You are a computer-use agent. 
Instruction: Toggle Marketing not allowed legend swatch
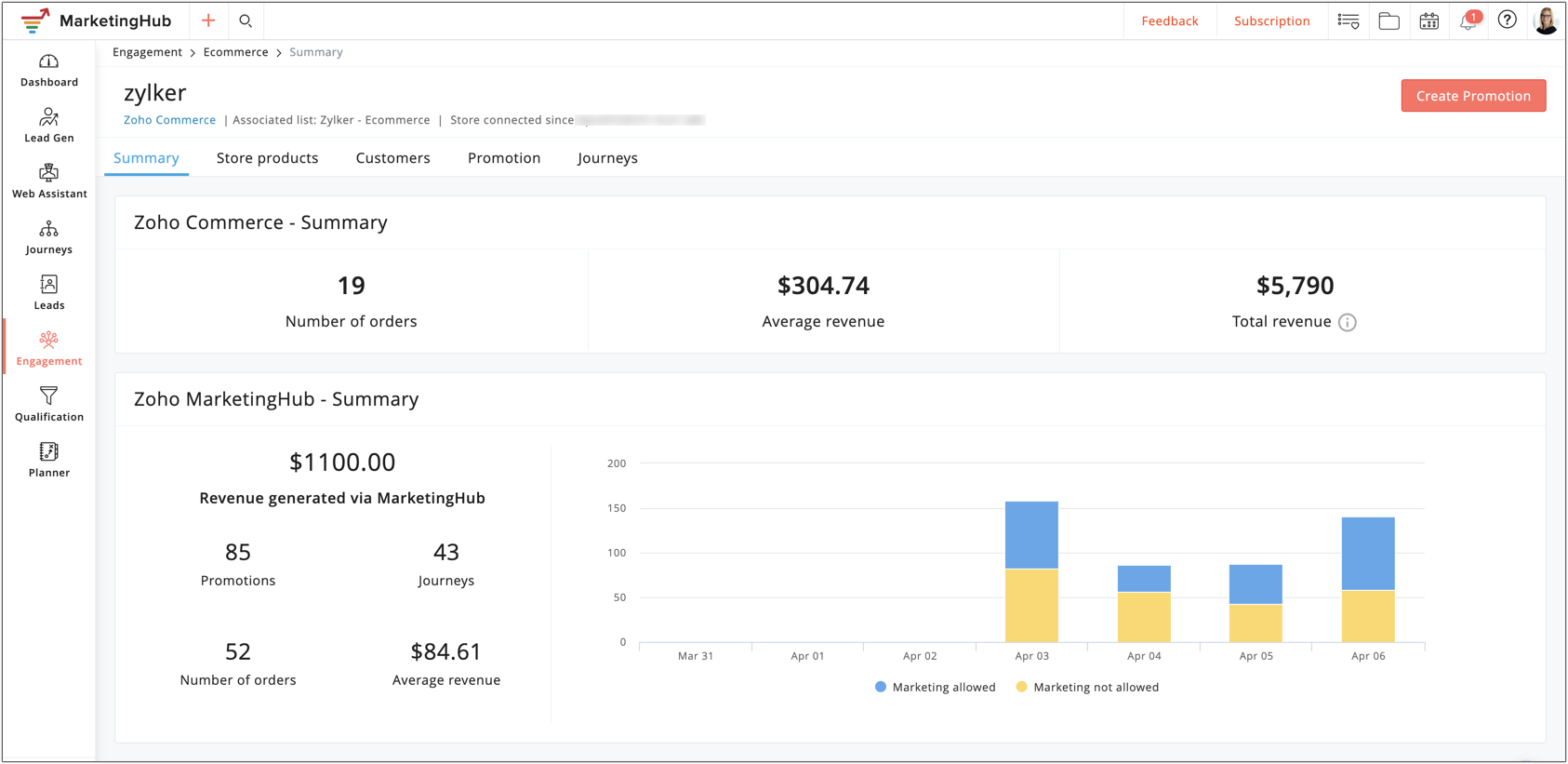1021,687
